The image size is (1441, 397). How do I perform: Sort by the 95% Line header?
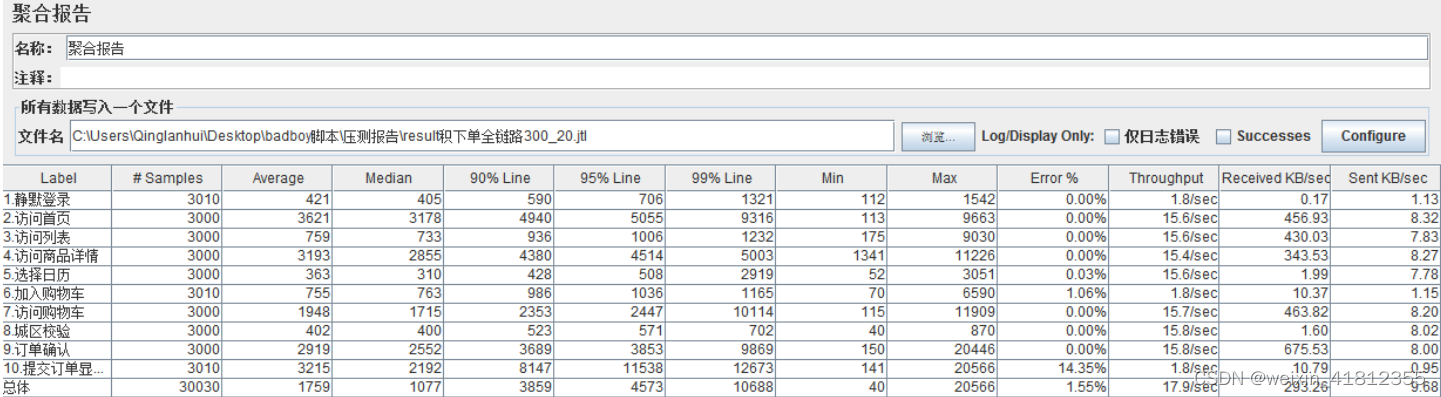(610, 178)
